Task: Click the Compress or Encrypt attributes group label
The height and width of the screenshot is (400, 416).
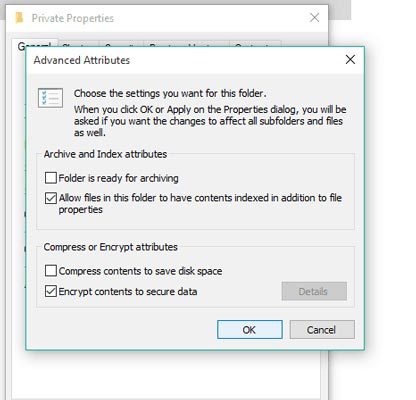Action: [110, 247]
